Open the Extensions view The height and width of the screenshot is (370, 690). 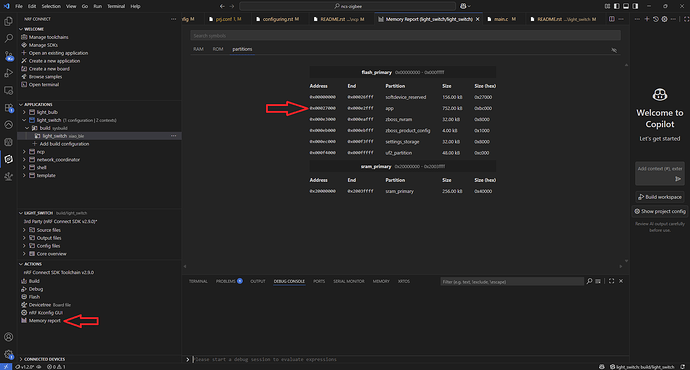point(8,108)
